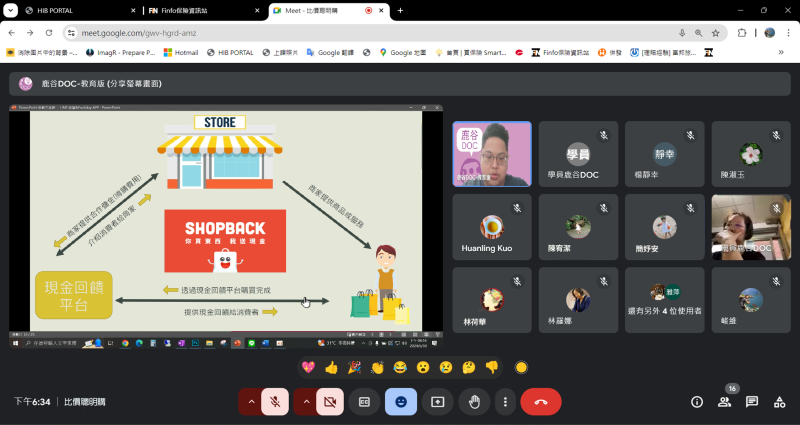Expand audio settings arrow beside microphone

pyautogui.click(x=251, y=402)
